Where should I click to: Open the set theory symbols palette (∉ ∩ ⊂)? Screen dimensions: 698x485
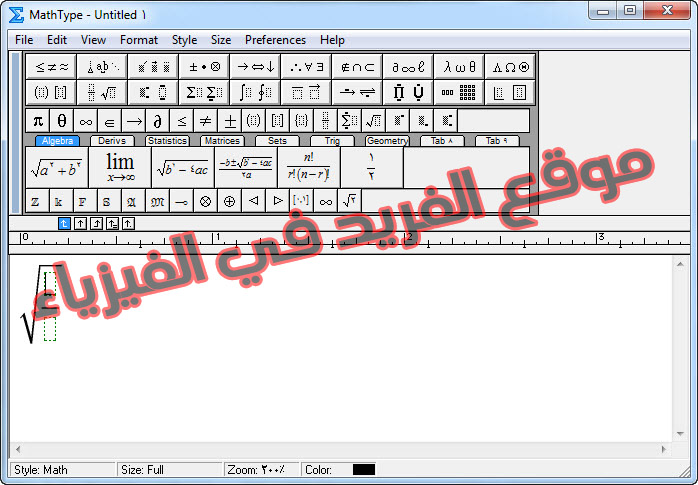[357, 67]
